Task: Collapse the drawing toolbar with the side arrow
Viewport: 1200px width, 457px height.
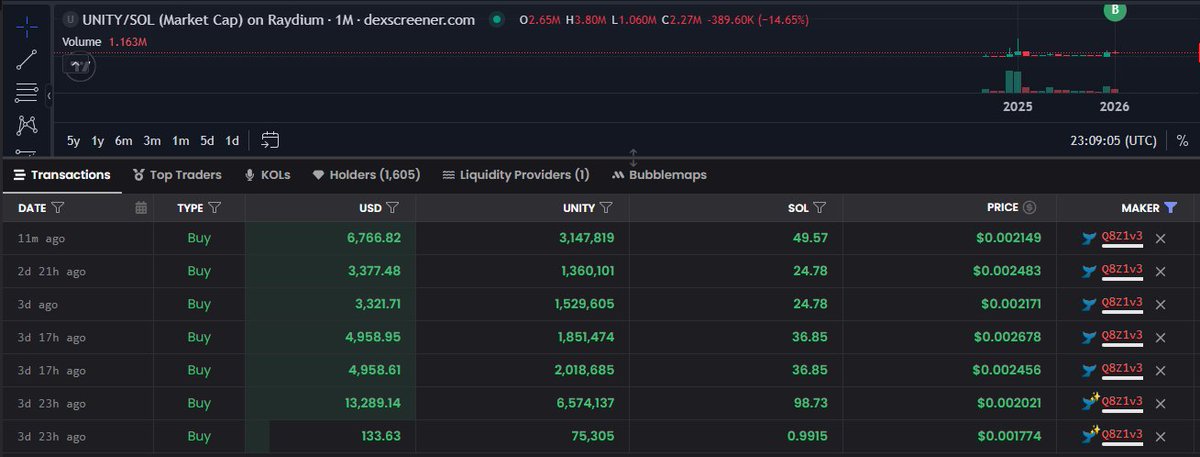Action: 48,94
